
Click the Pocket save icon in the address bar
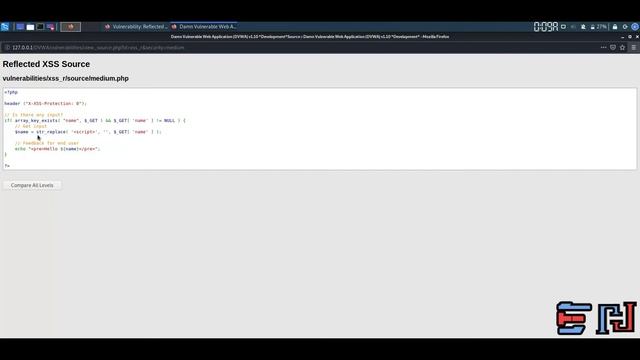(x=613, y=48)
